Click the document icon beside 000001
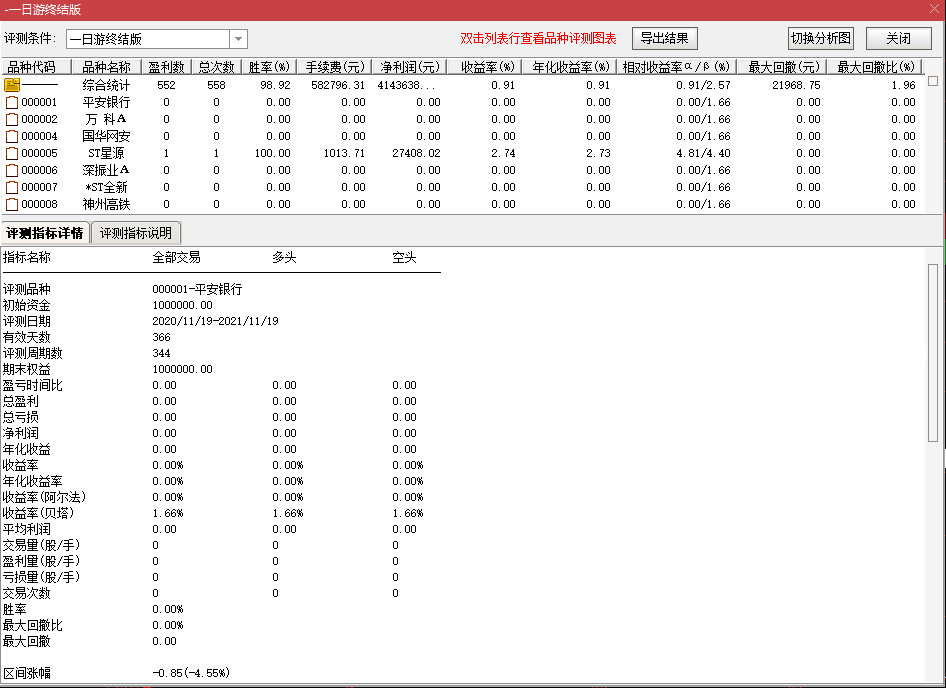946x688 pixels. (12, 102)
